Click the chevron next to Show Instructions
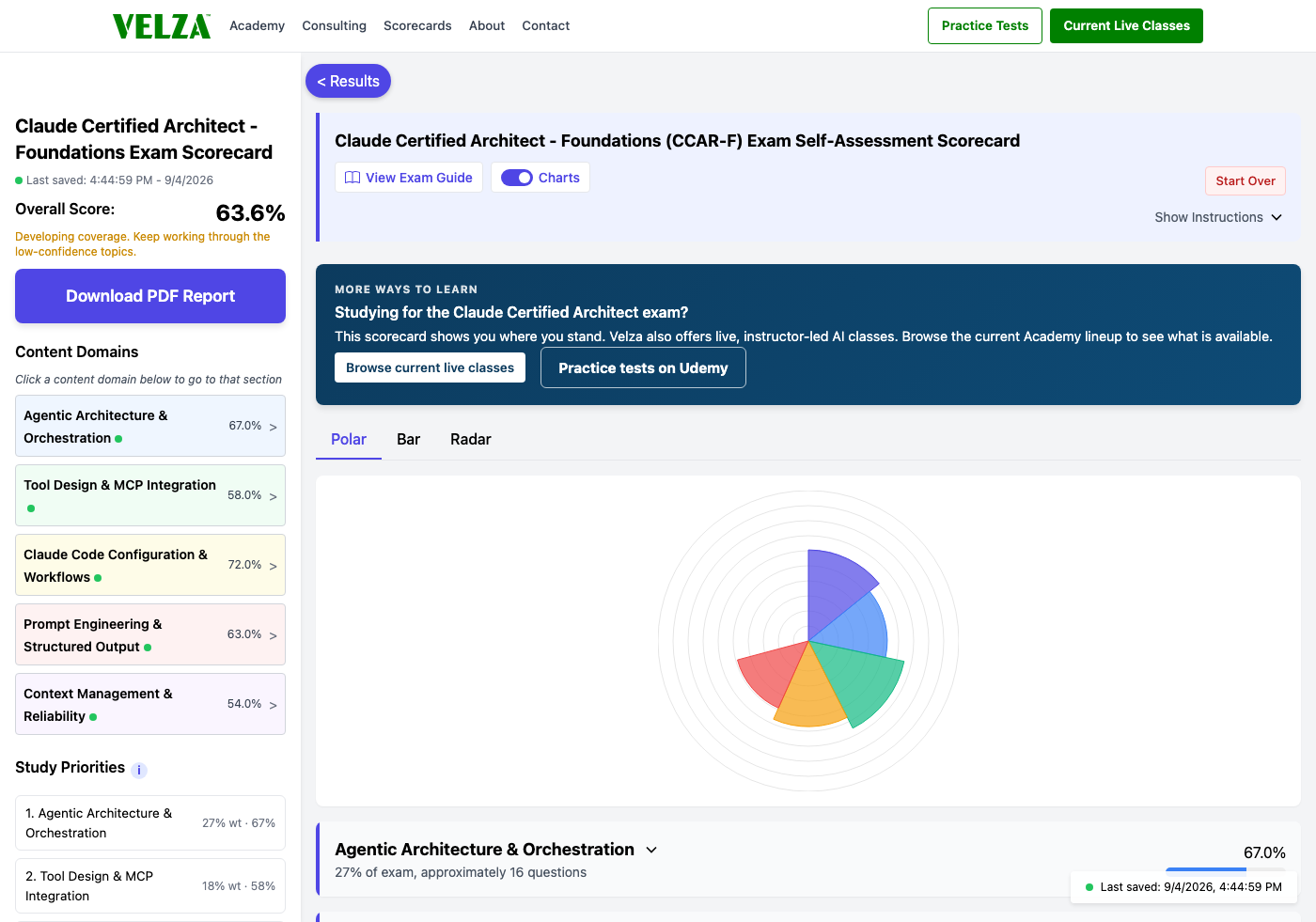The image size is (1316, 922). 1277,217
